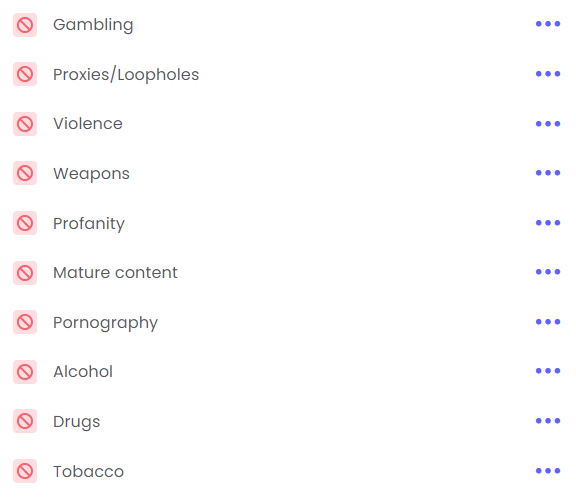This screenshot has width=576, height=501.
Task: Open the more options menu for Proxies/Loopholes
Action: coord(548,74)
